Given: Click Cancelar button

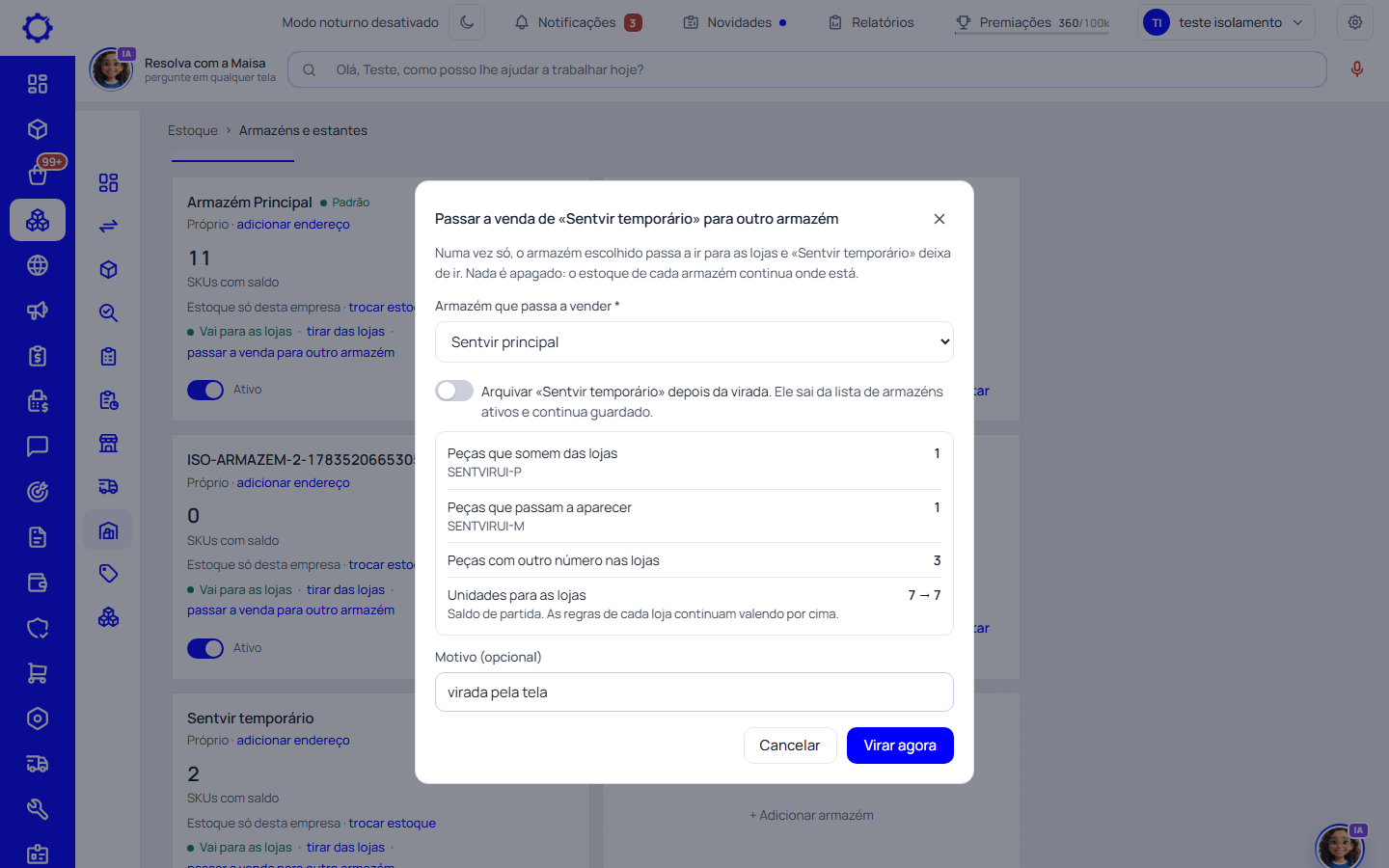Looking at the screenshot, I should (x=790, y=746).
